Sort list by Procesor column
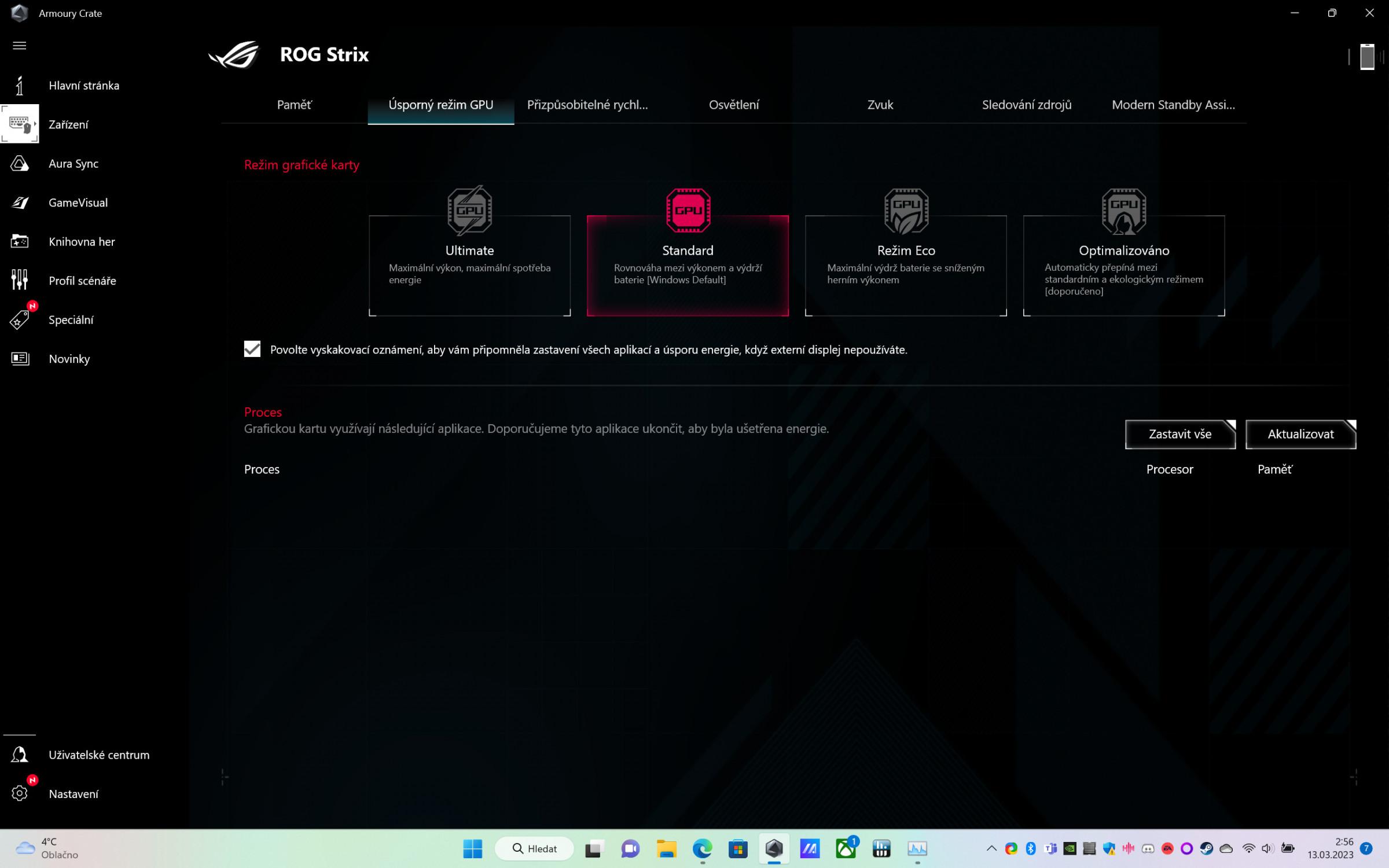This screenshot has height=868, width=1389. 1170,469
